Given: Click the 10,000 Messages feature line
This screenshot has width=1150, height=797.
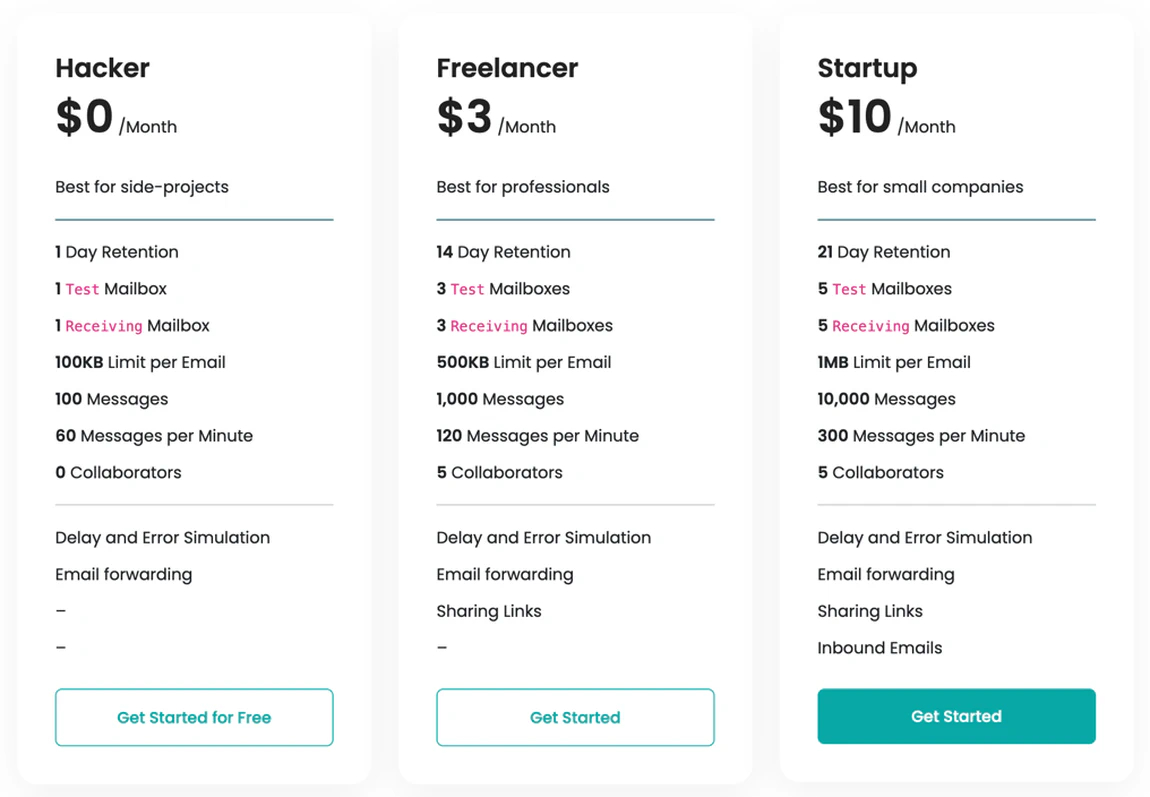Looking at the screenshot, I should coord(886,399).
